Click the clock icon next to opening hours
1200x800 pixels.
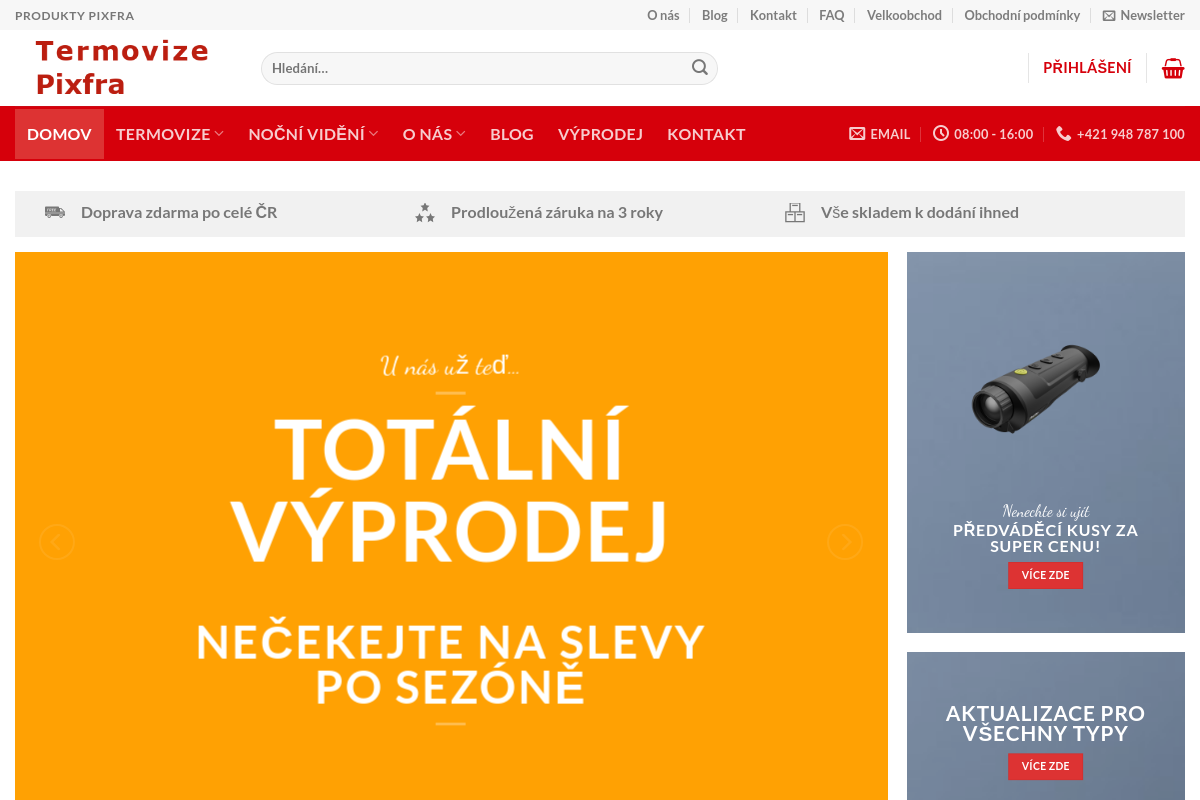pyautogui.click(x=939, y=133)
